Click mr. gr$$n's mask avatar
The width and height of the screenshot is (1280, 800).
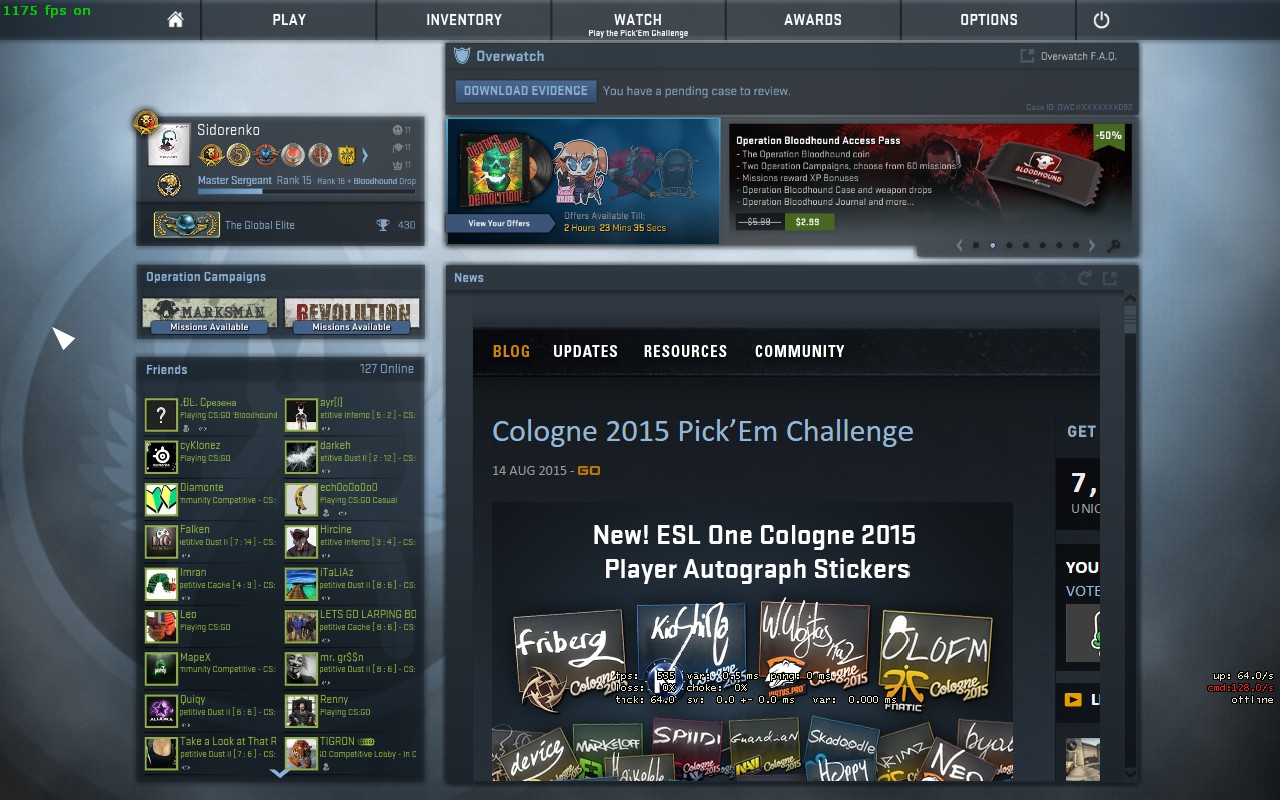(301, 668)
